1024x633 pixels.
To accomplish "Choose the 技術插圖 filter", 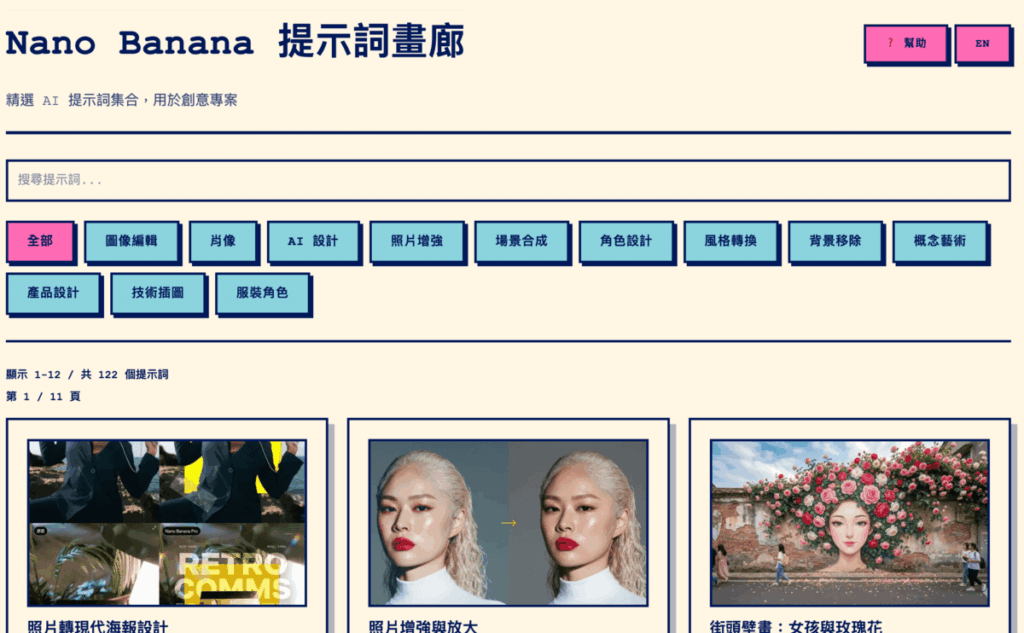I will 157,293.
